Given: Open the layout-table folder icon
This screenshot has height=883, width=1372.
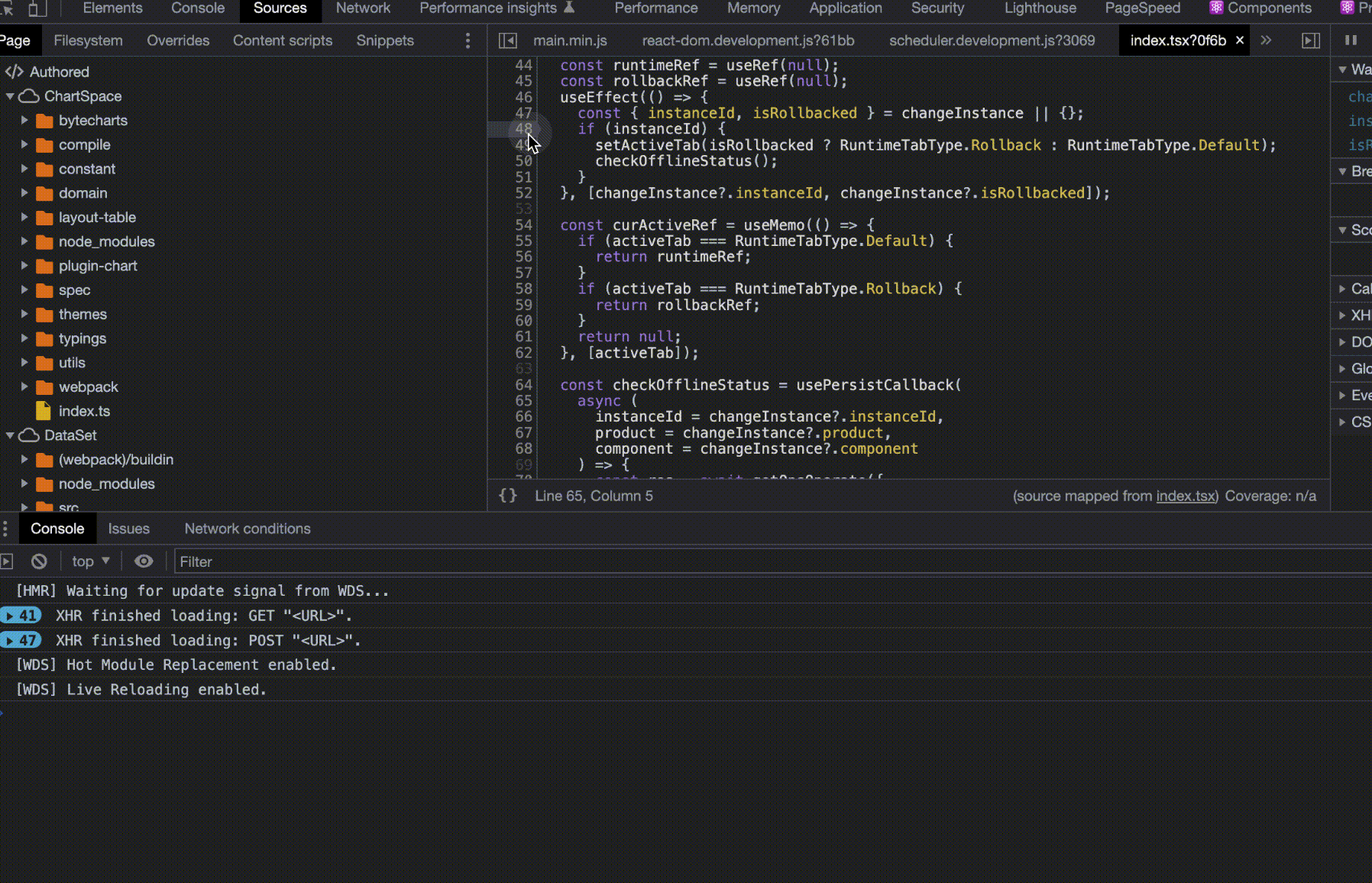Looking at the screenshot, I should click(x=45, y=218).
